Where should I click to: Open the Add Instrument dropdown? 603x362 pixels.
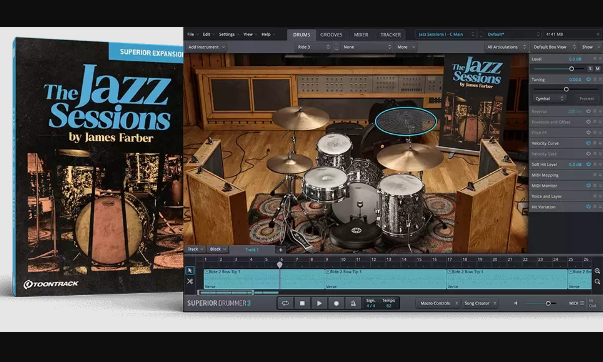pos(207,47)
